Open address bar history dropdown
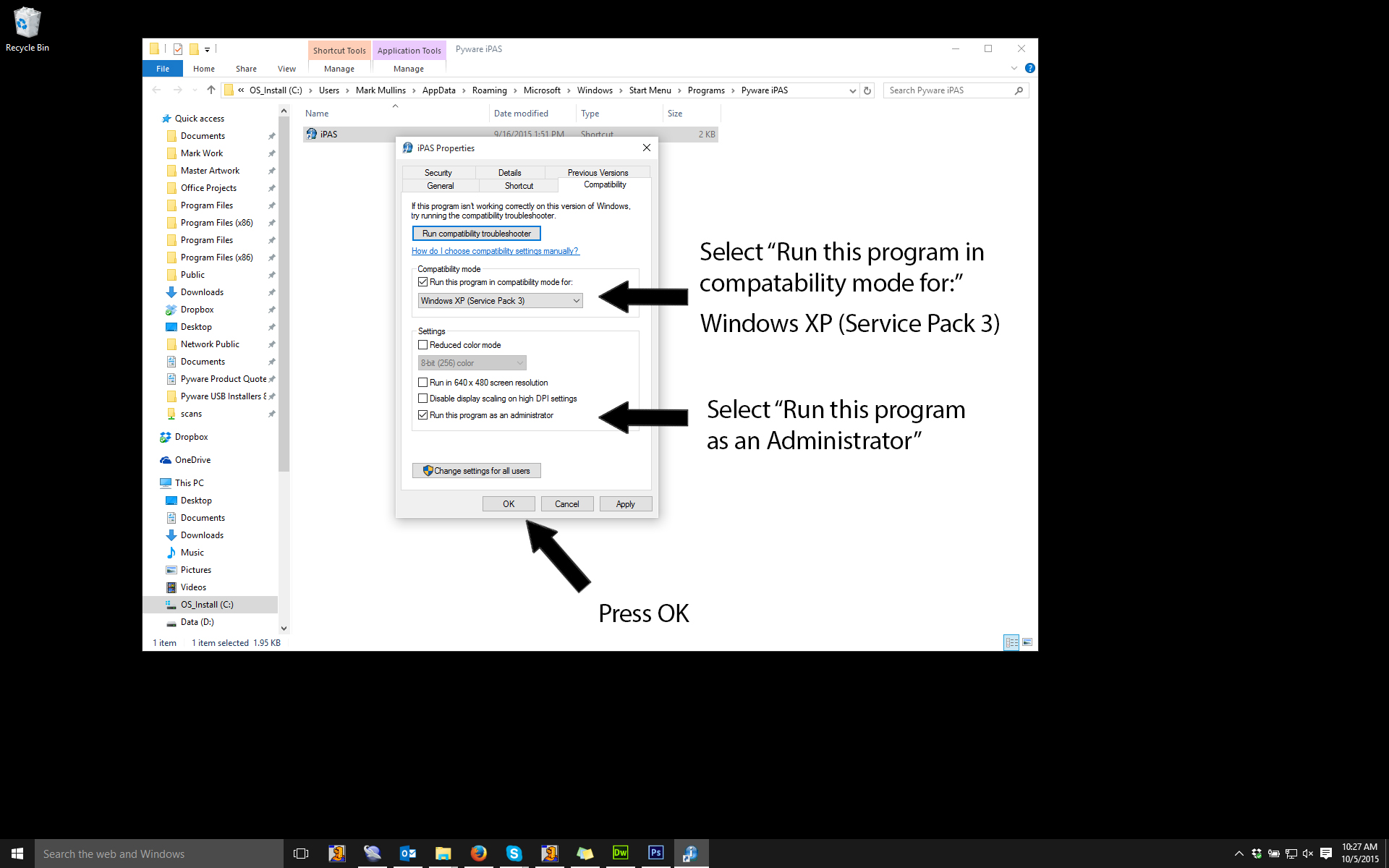The width and height of the screenshot is (1389, 868). click(x=852, y=90)
